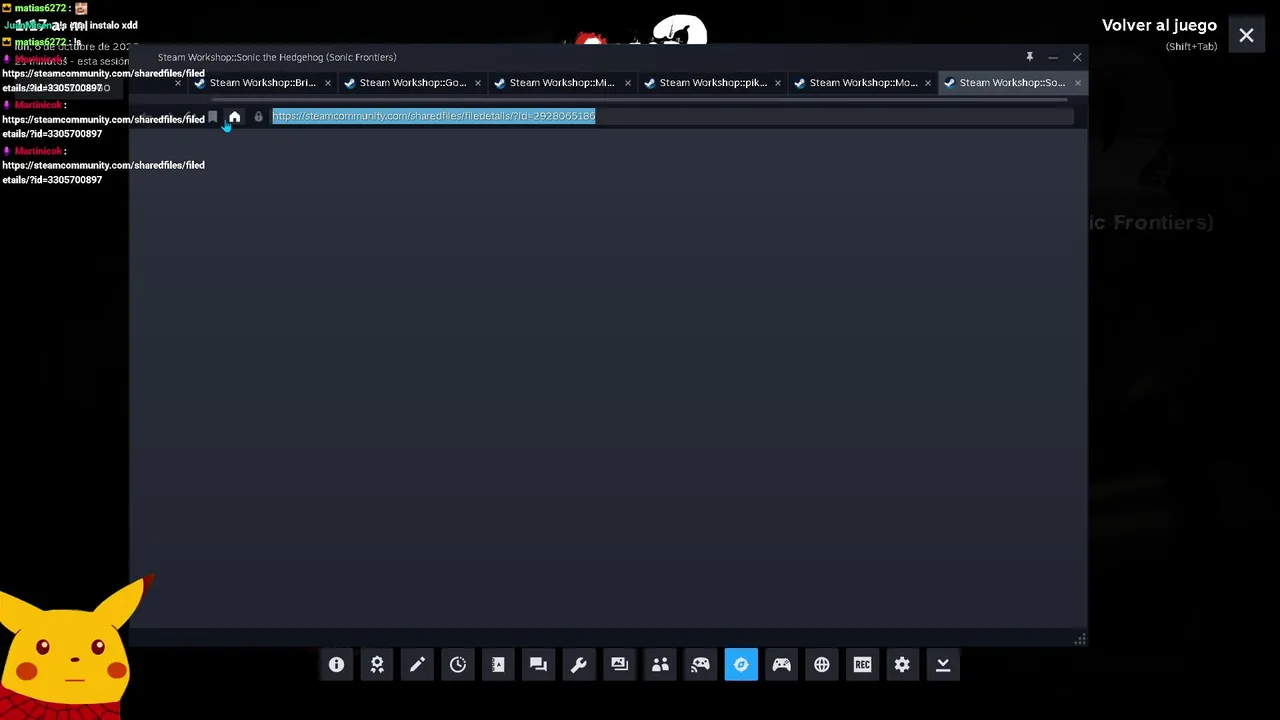Click the bookmark icon beside home button
The width and height of the screenshot is (1280, 720).
point(212,117)
